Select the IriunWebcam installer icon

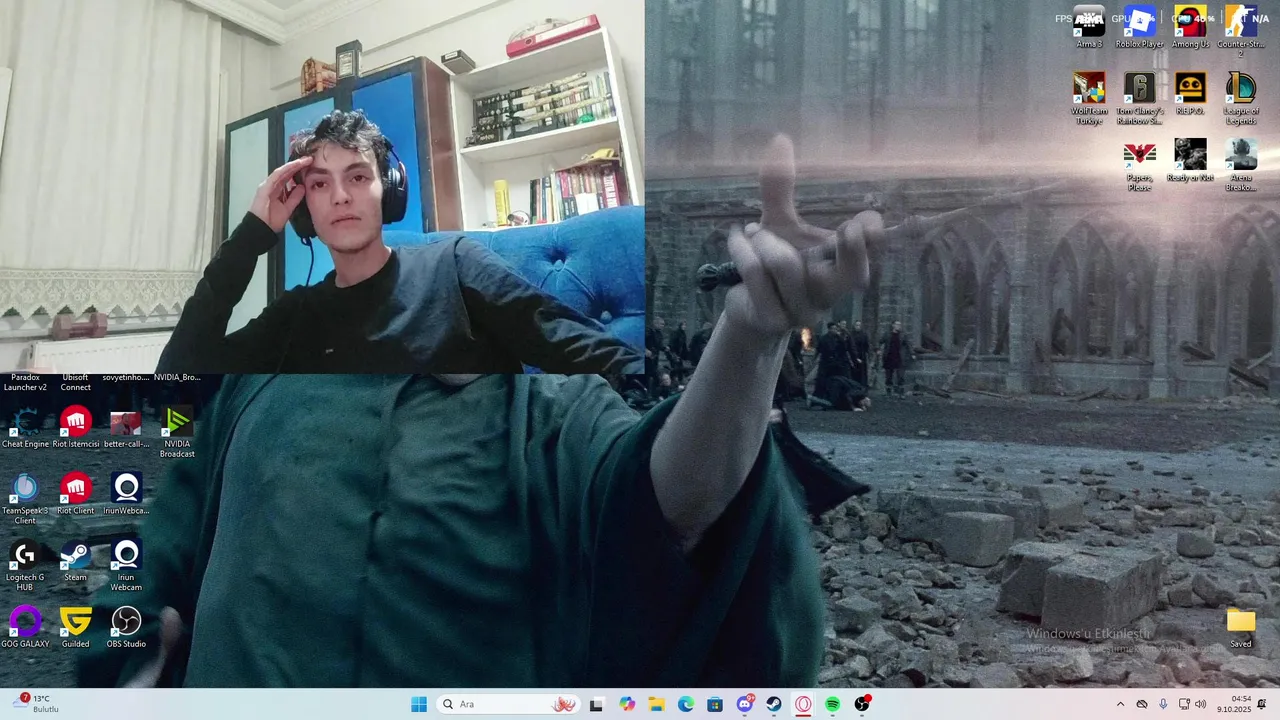point(126,494)
